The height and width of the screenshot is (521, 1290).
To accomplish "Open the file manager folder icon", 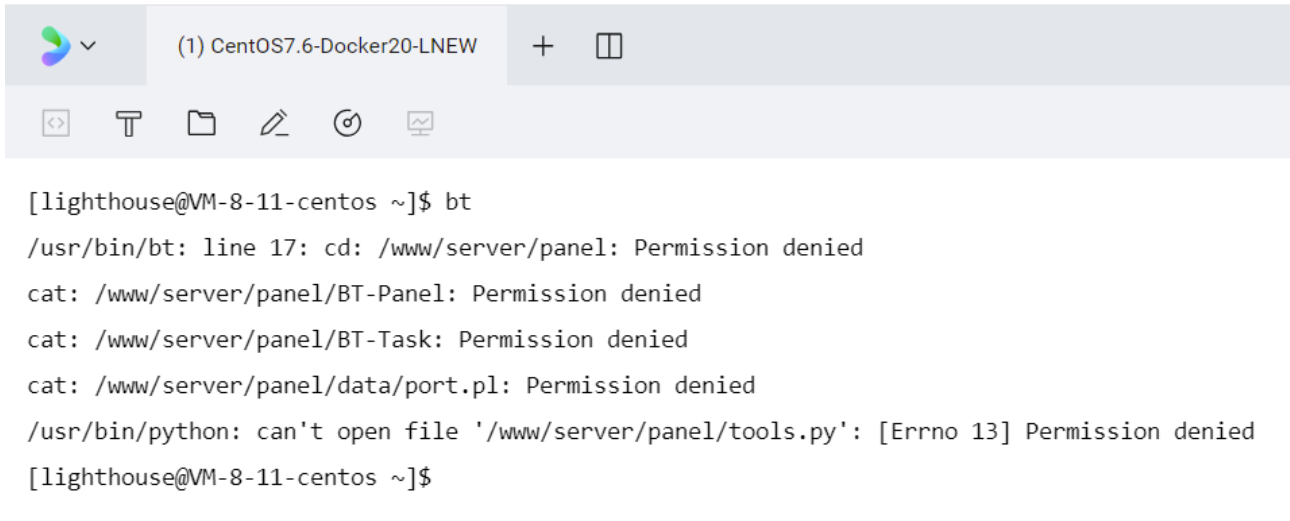I will [x=202, y=124].
